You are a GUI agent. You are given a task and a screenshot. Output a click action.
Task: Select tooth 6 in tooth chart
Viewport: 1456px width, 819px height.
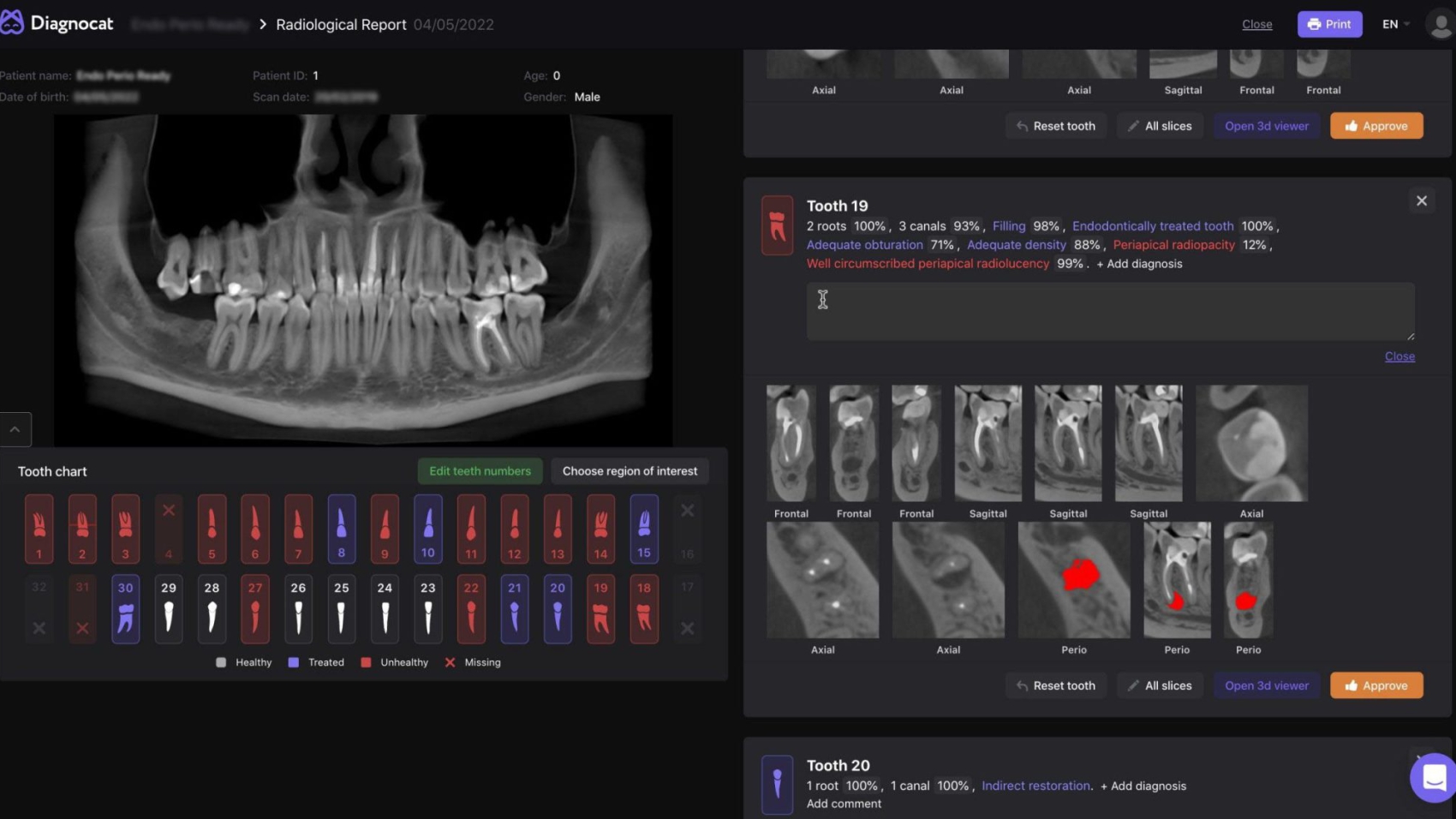255,529
